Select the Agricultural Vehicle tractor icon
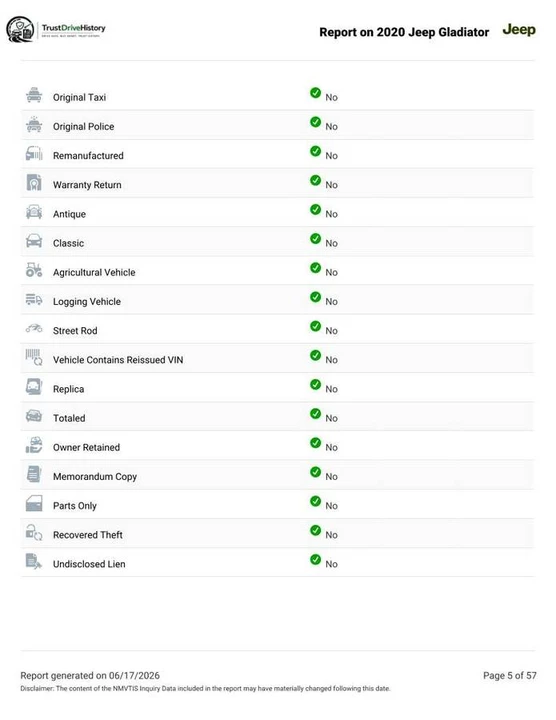 (x=34, y=270)
